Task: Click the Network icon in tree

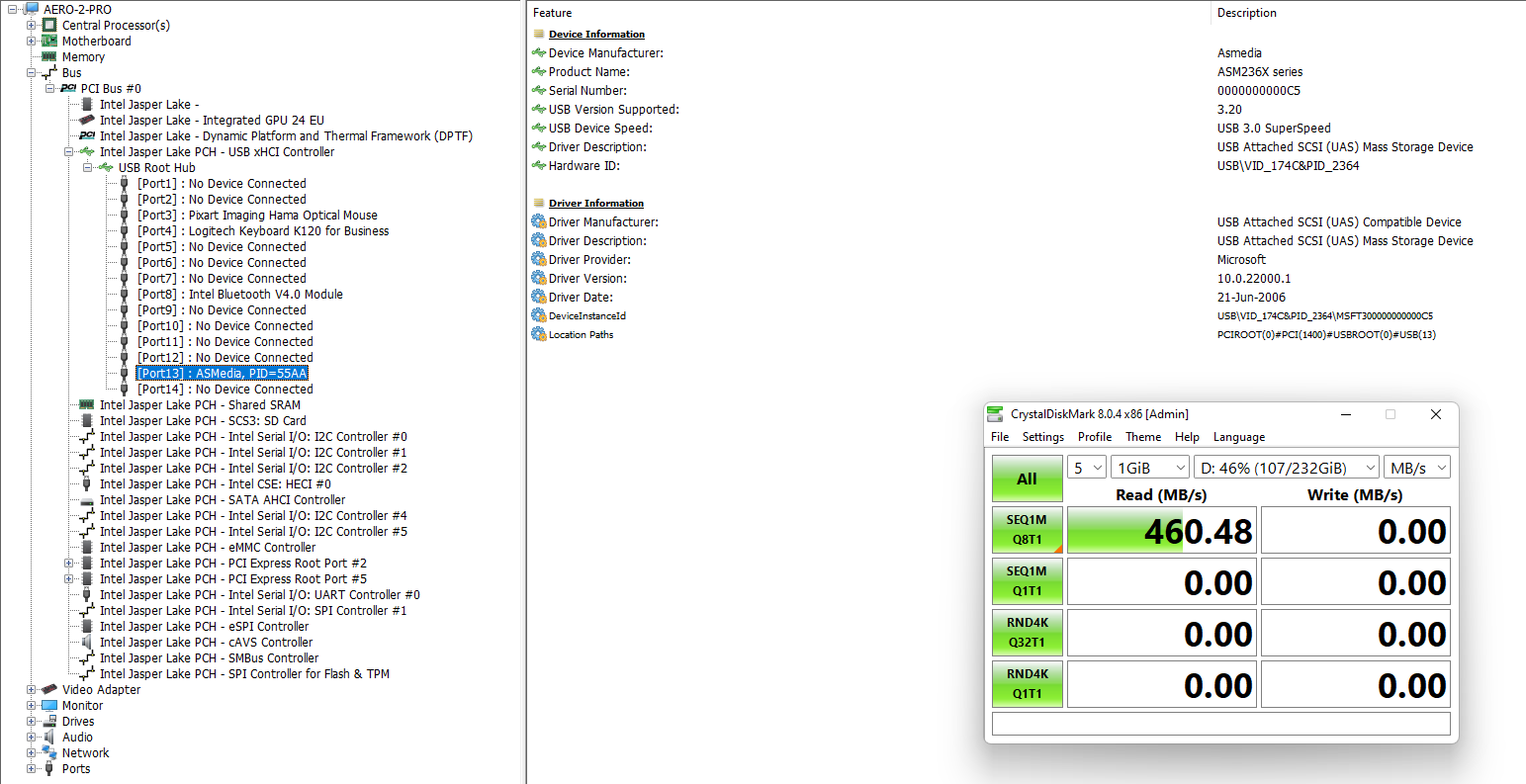Action: (49, 752)
